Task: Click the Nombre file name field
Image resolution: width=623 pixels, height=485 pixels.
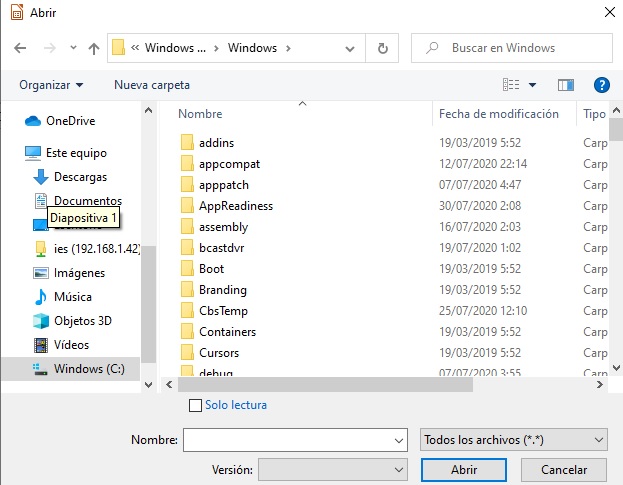Action: tap(295, 440)
